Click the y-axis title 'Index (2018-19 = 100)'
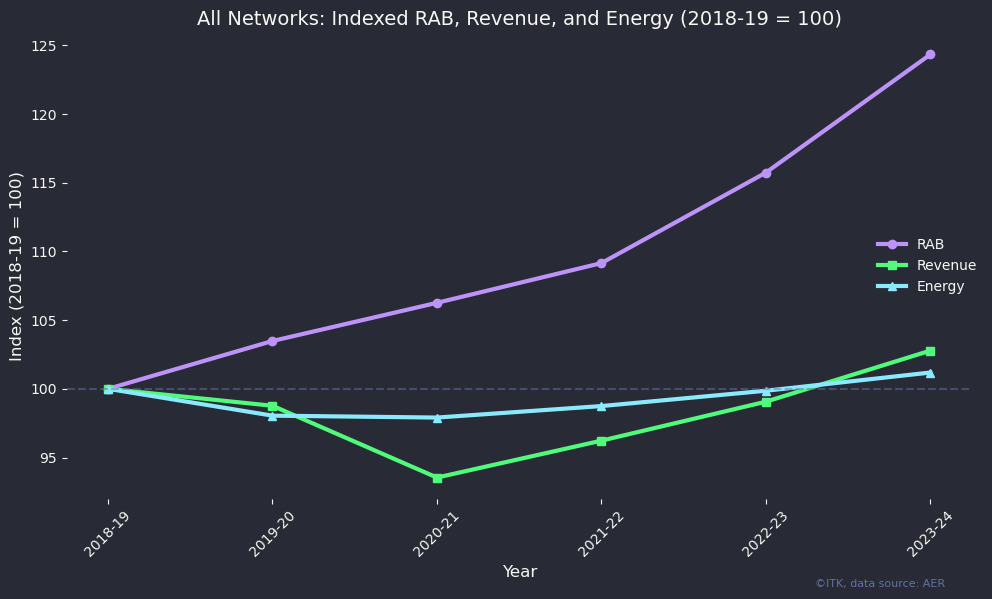Image resolution: width=992 pixels, height=599 pixels. tap(16, 266)
